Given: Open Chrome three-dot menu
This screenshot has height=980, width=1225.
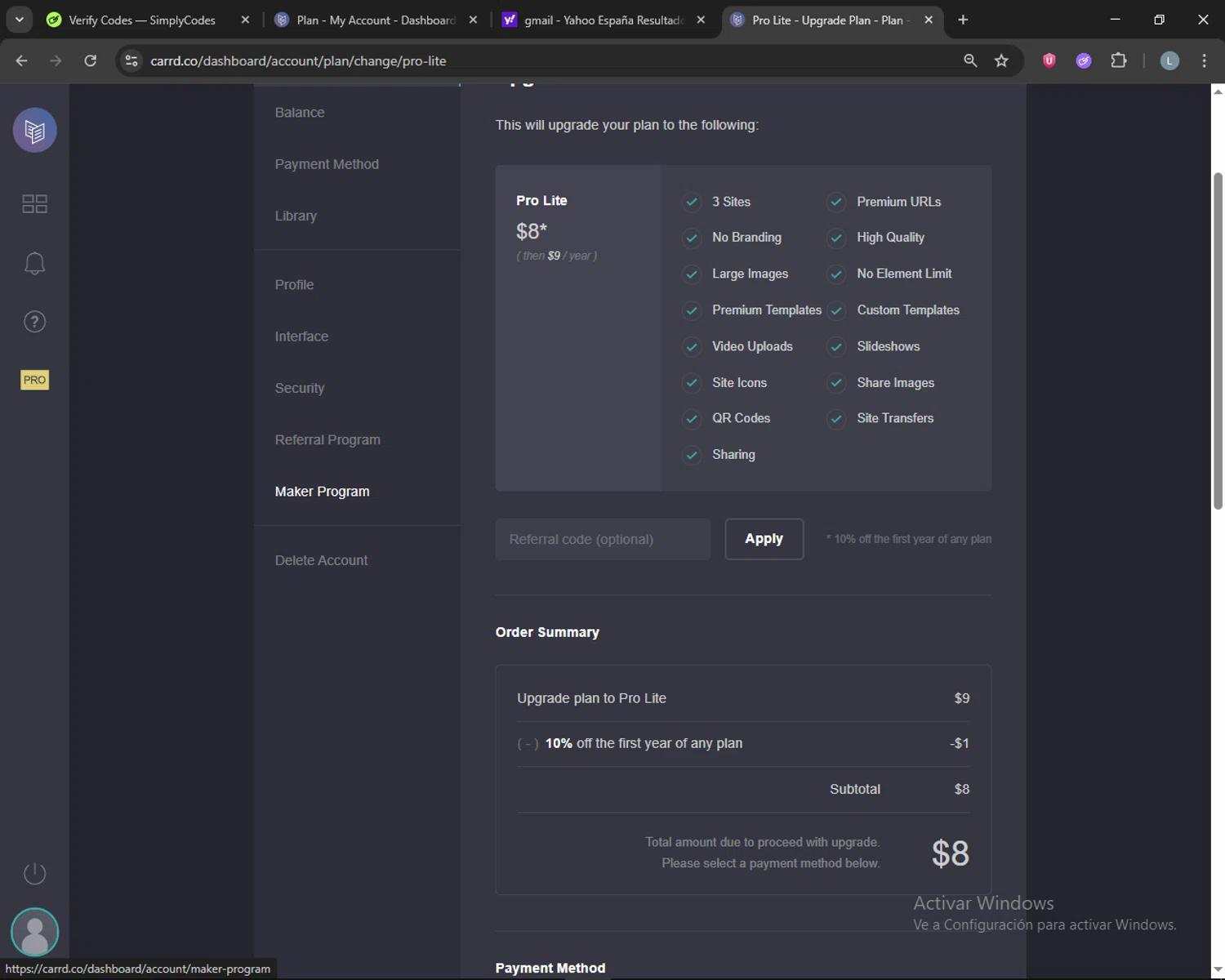Looking at the screenshot, I should tap(1204, 60).
